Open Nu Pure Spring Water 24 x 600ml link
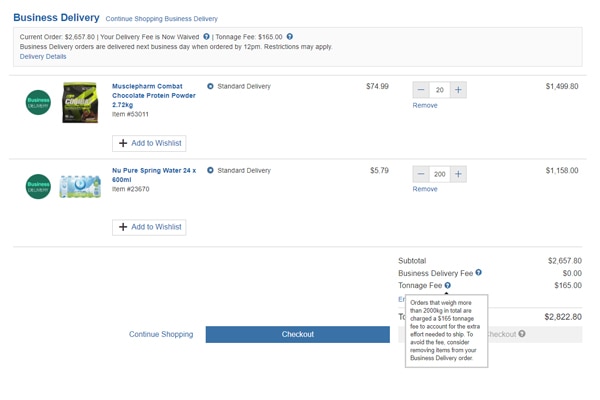The image size is (600, 400). [x=154, y=175]
